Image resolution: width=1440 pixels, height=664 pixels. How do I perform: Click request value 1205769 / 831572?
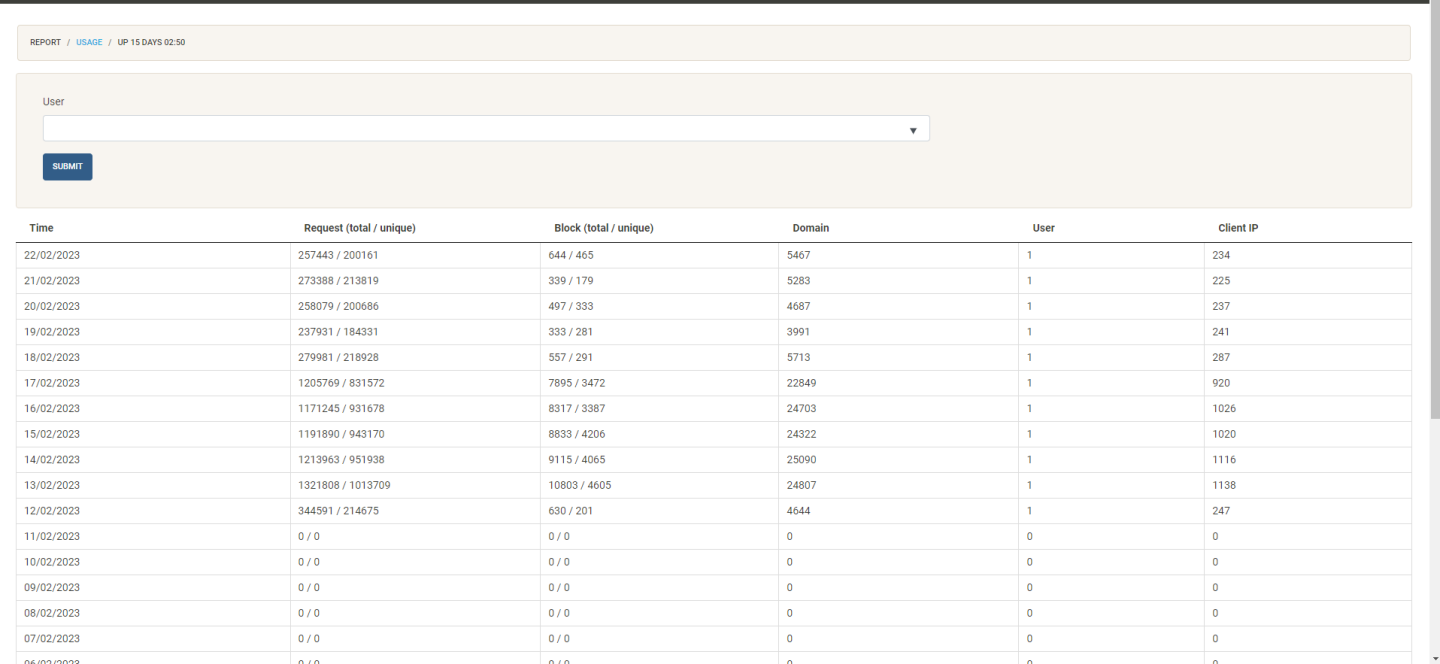click(x=341, y=383)
